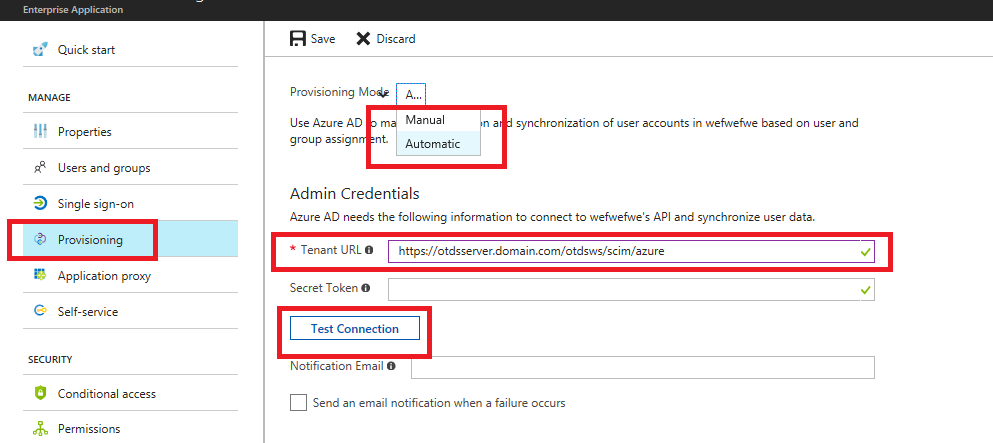Click the SECURITY section label
The width and height of the screenshot is (993, 443).
[50, 359]
